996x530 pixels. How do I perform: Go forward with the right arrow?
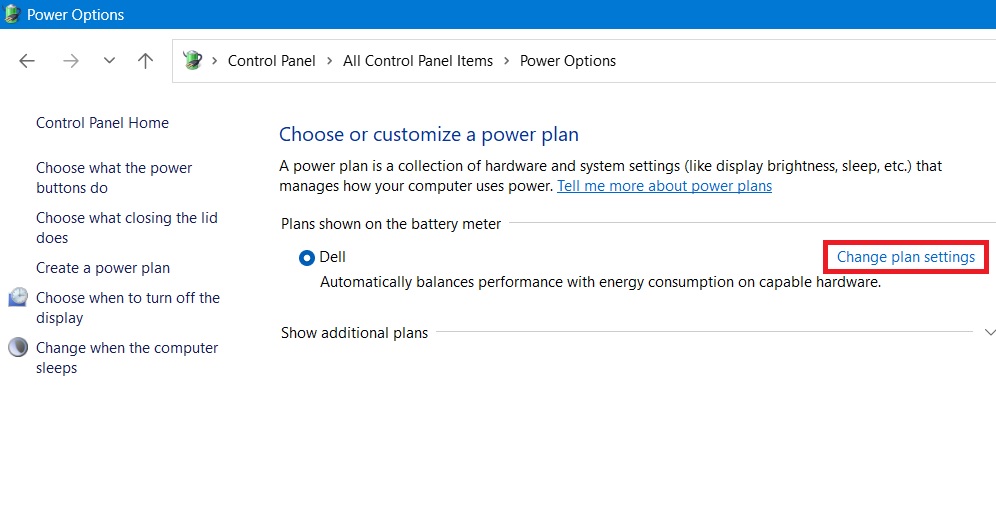click(71, 61)
